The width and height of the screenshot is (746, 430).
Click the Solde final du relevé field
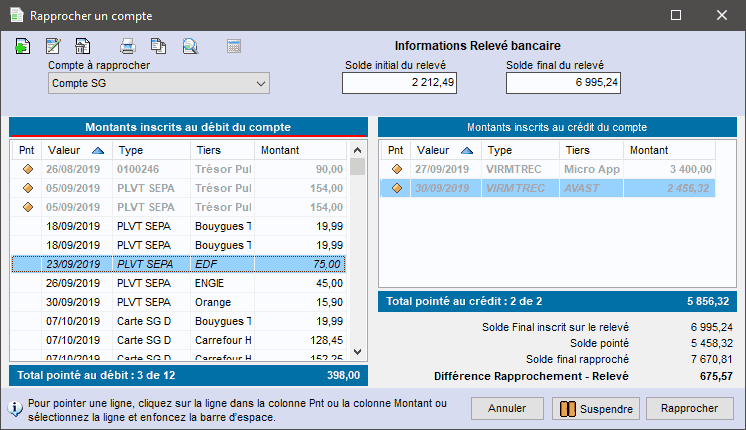point(563,84)
